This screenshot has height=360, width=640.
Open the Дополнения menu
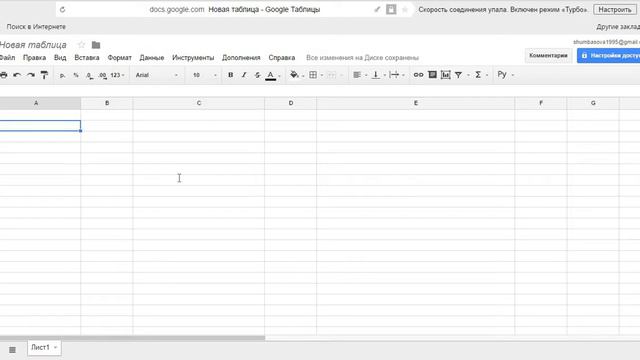pos(241,58)
